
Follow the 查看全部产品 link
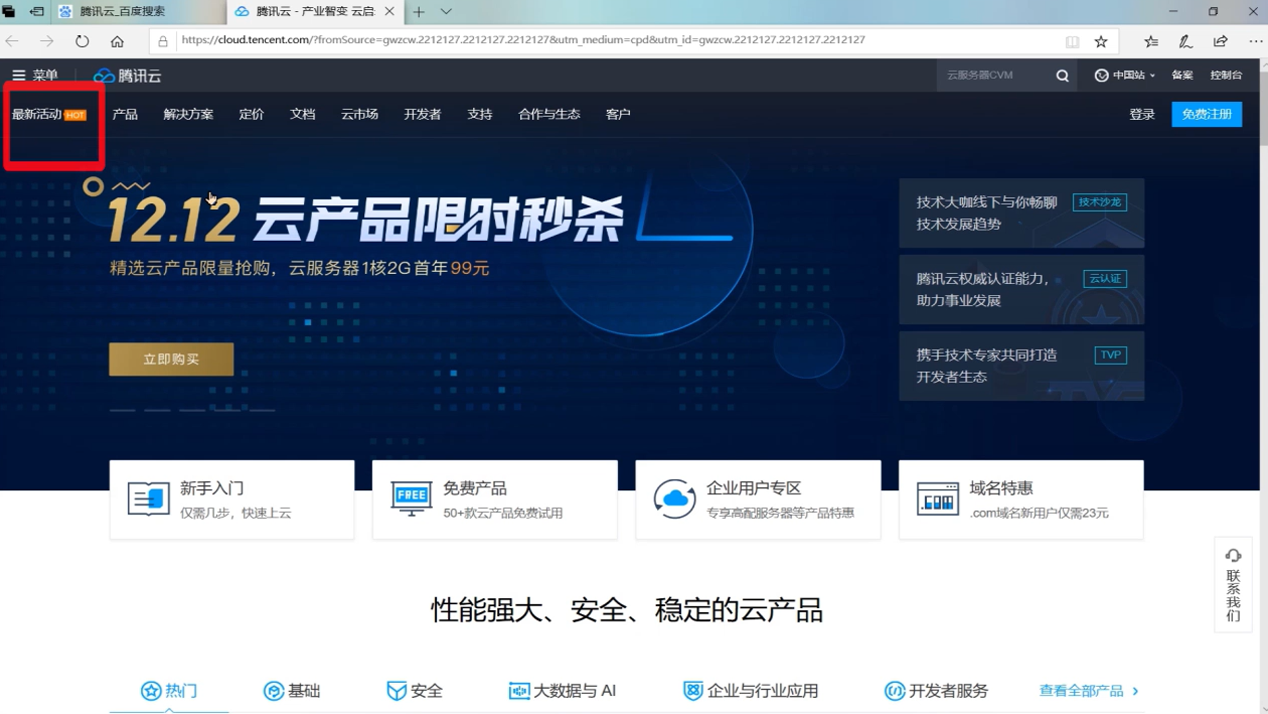(1084, 690)
